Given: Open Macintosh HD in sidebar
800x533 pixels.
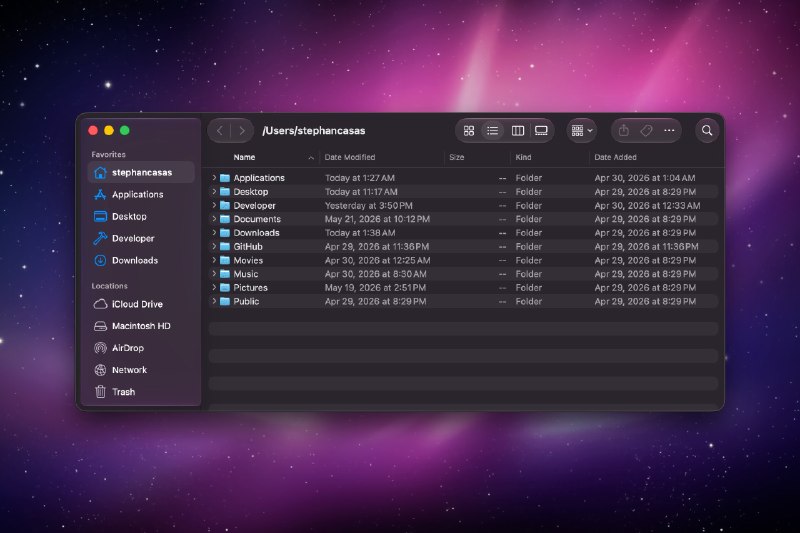Looking at the screenshot, I should [x=141, y=326].
